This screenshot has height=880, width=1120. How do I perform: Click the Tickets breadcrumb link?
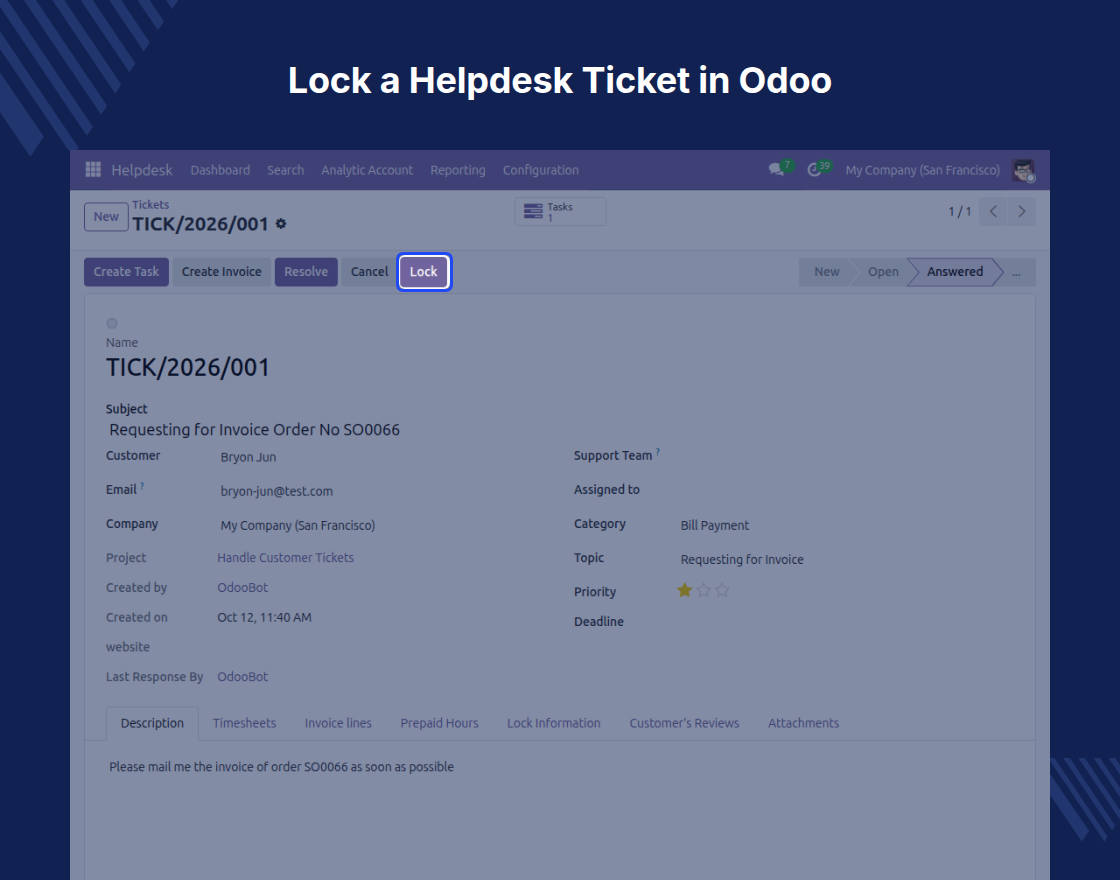tap(151, 205)
